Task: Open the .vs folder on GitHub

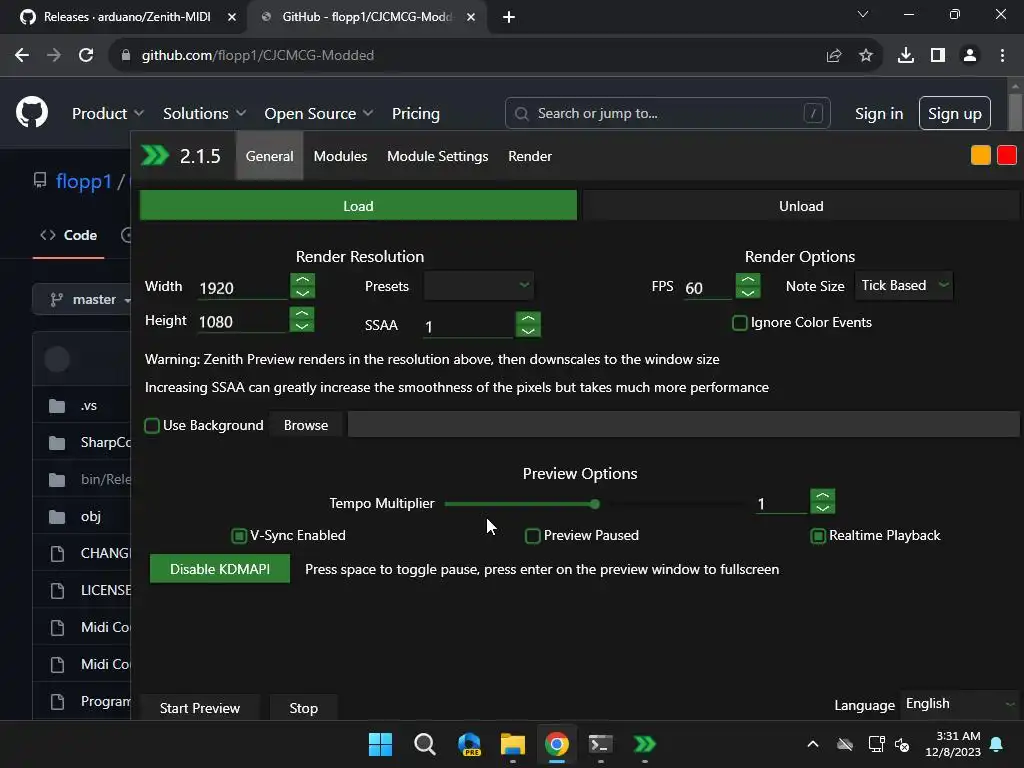Action: click(x=89, y=406)
